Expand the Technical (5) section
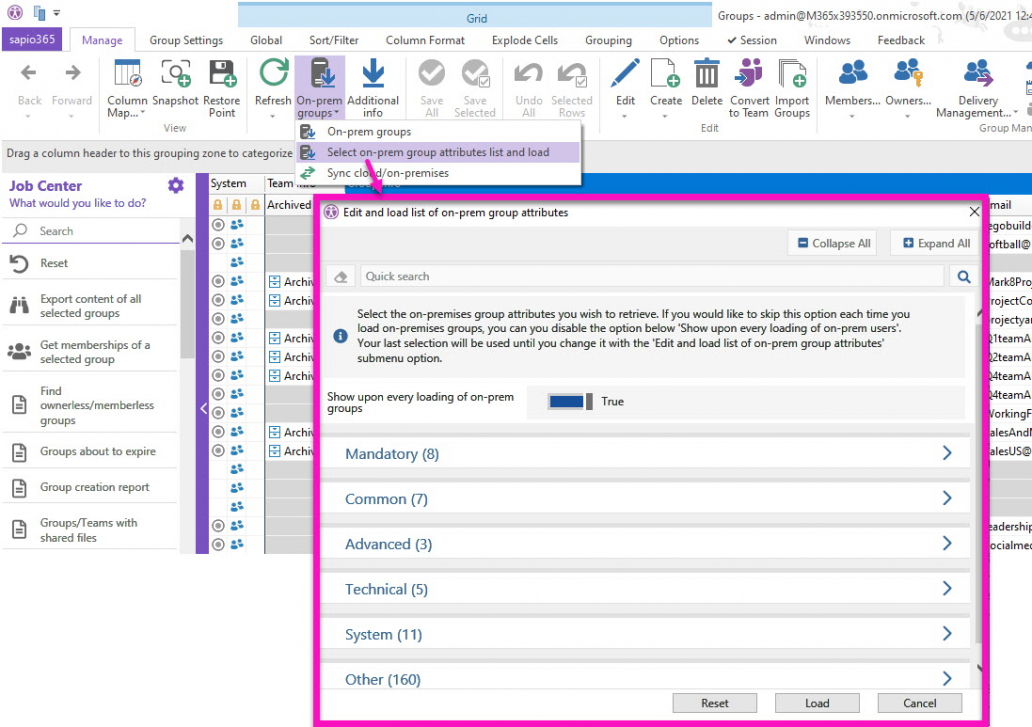This screenshot has height=727, width=1032. [645, 589]
